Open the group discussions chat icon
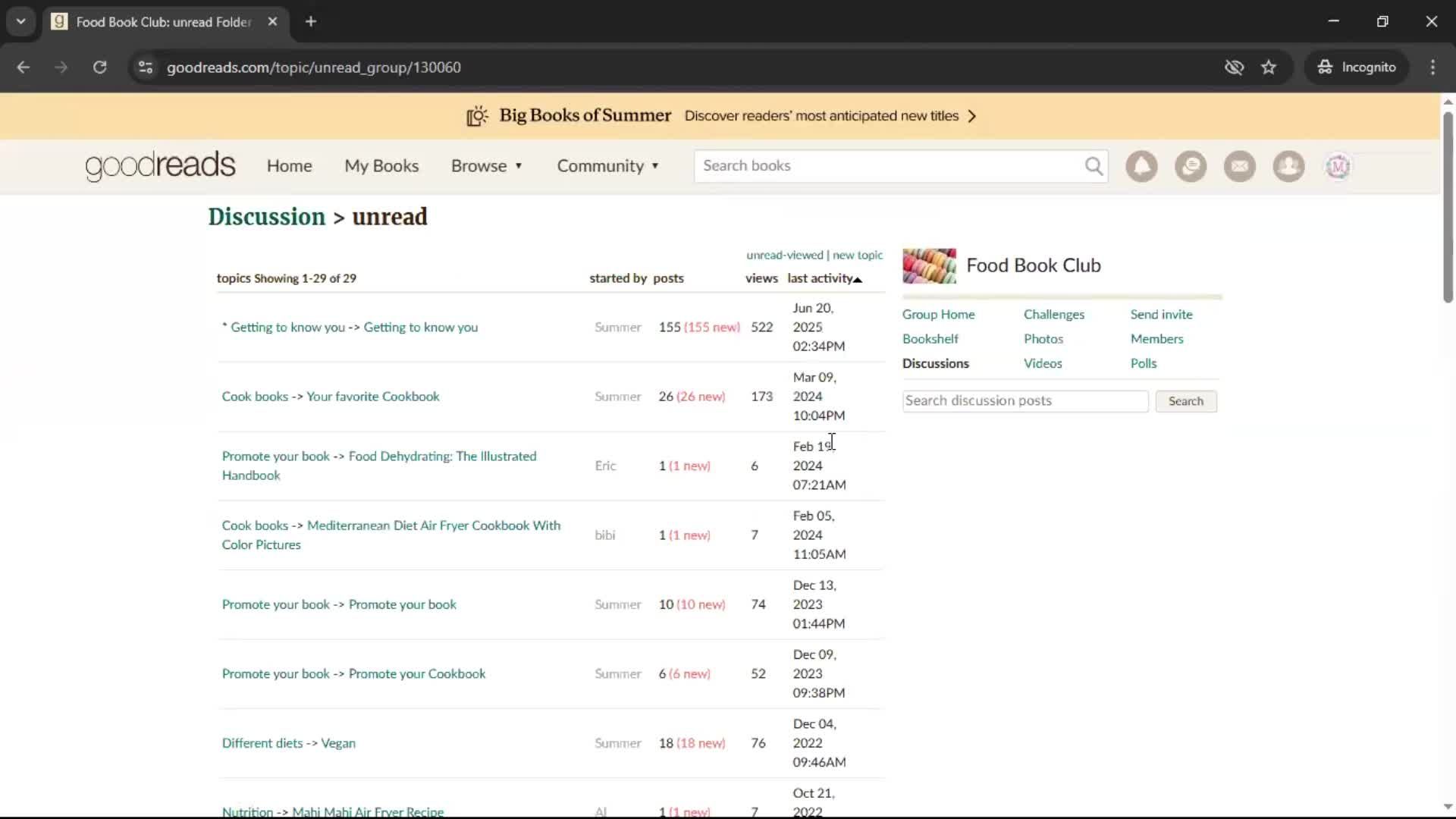Viewport: 1456px width, 819px height. pos(1191,166)
